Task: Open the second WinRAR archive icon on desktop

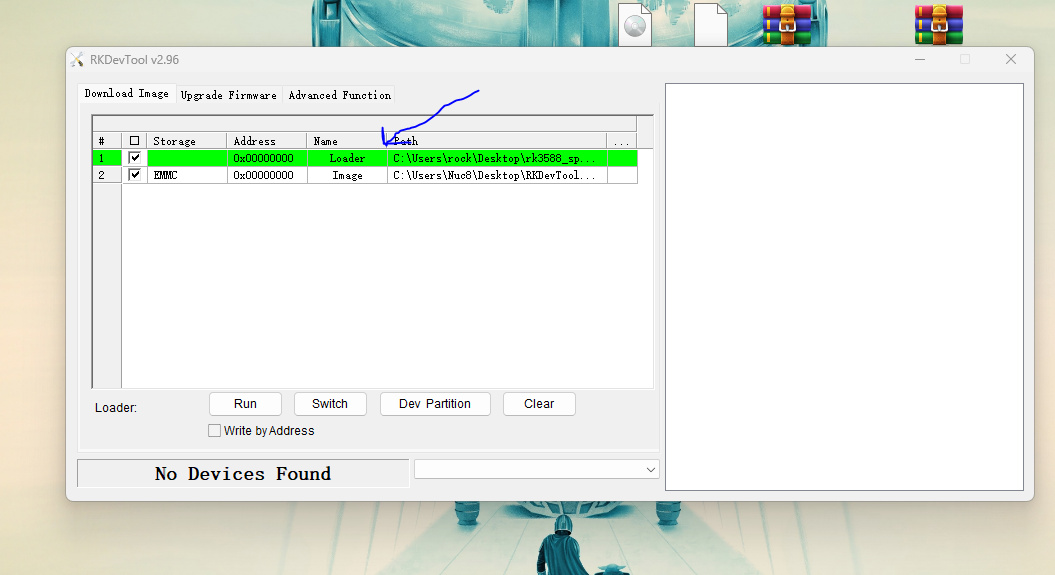Action: [939, 24]
